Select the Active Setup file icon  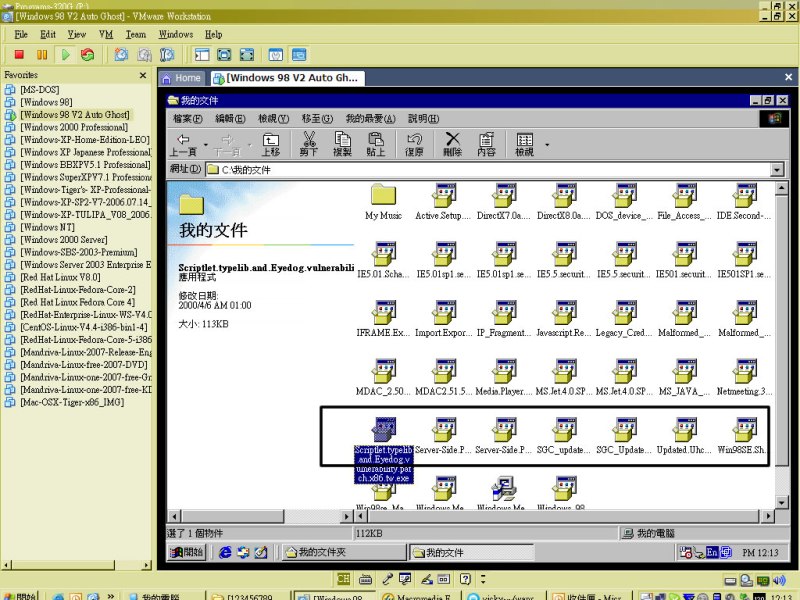(x=443, y=202)
